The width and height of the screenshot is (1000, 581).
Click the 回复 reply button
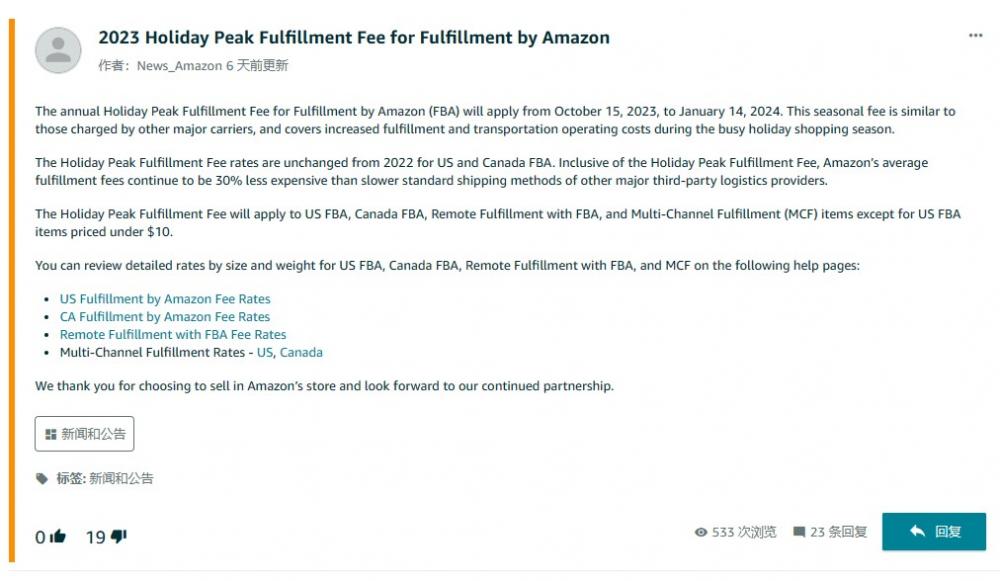coord(934,531)
